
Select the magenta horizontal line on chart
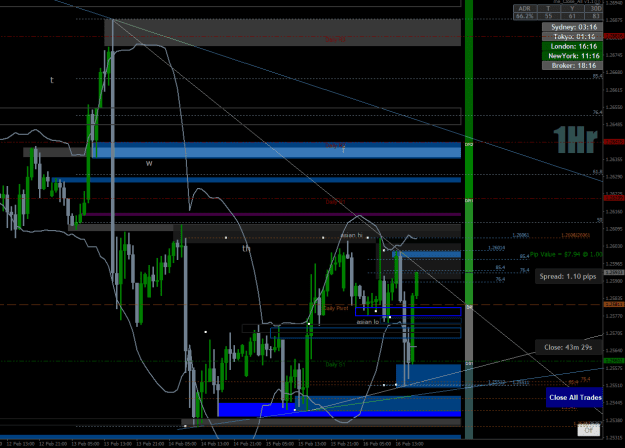[273, 214]
